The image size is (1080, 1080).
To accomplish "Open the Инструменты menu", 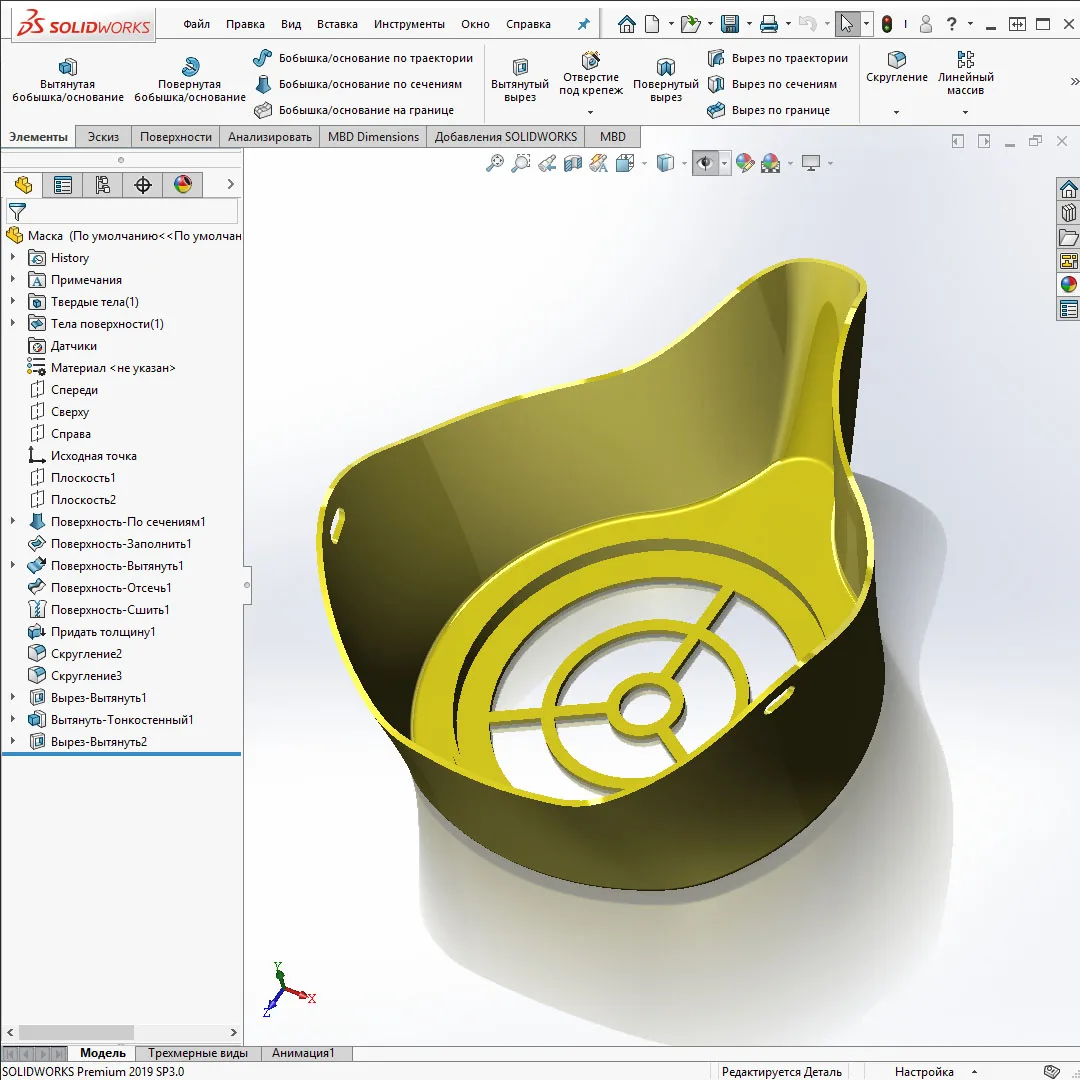I will pos(409,24).
